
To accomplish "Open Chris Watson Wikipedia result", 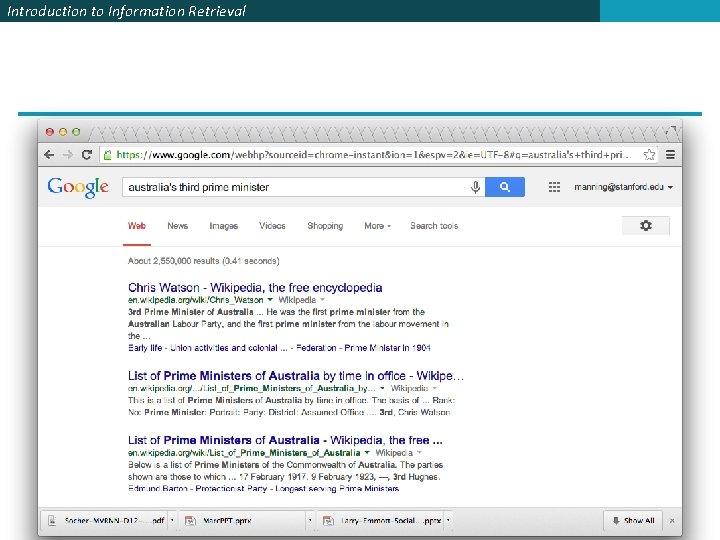I will click(255, 287).
